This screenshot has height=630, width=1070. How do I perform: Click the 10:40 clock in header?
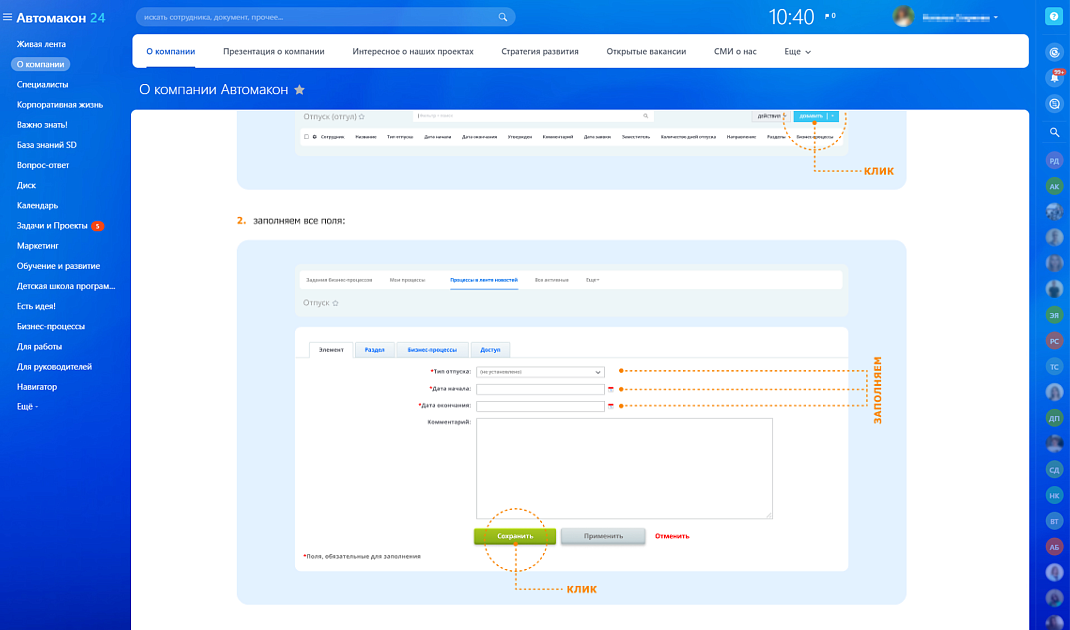coord(791,17)
